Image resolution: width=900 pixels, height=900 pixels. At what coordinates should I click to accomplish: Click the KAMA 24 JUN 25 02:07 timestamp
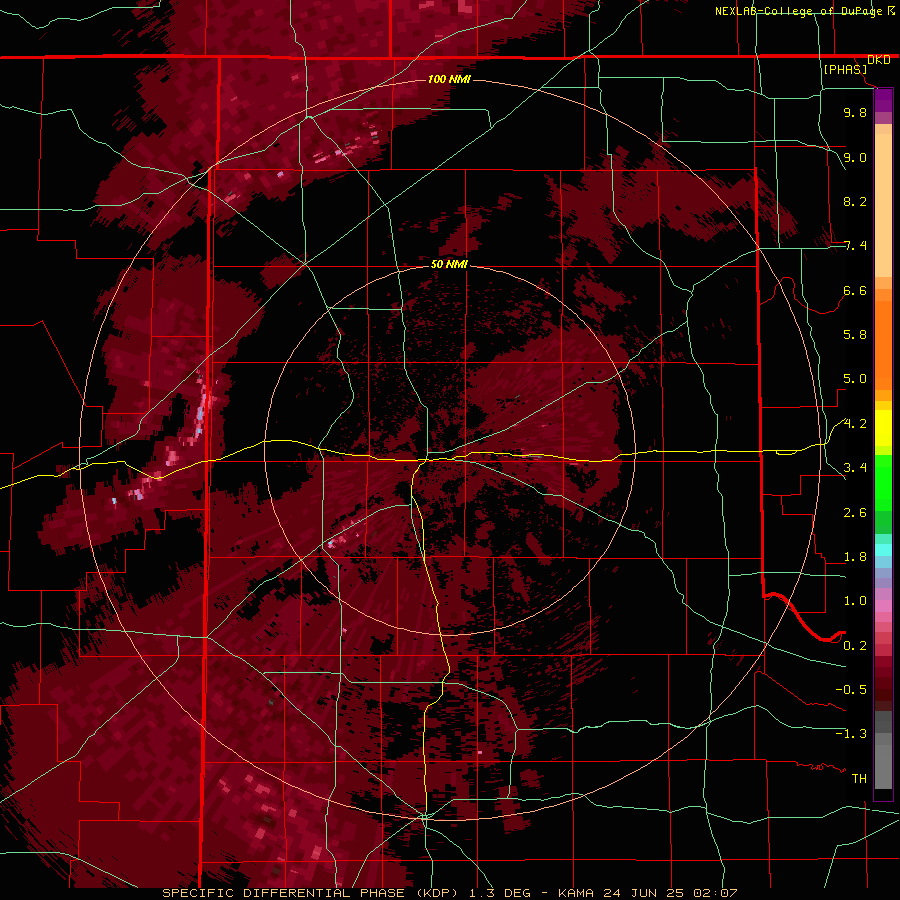(647, 893)
